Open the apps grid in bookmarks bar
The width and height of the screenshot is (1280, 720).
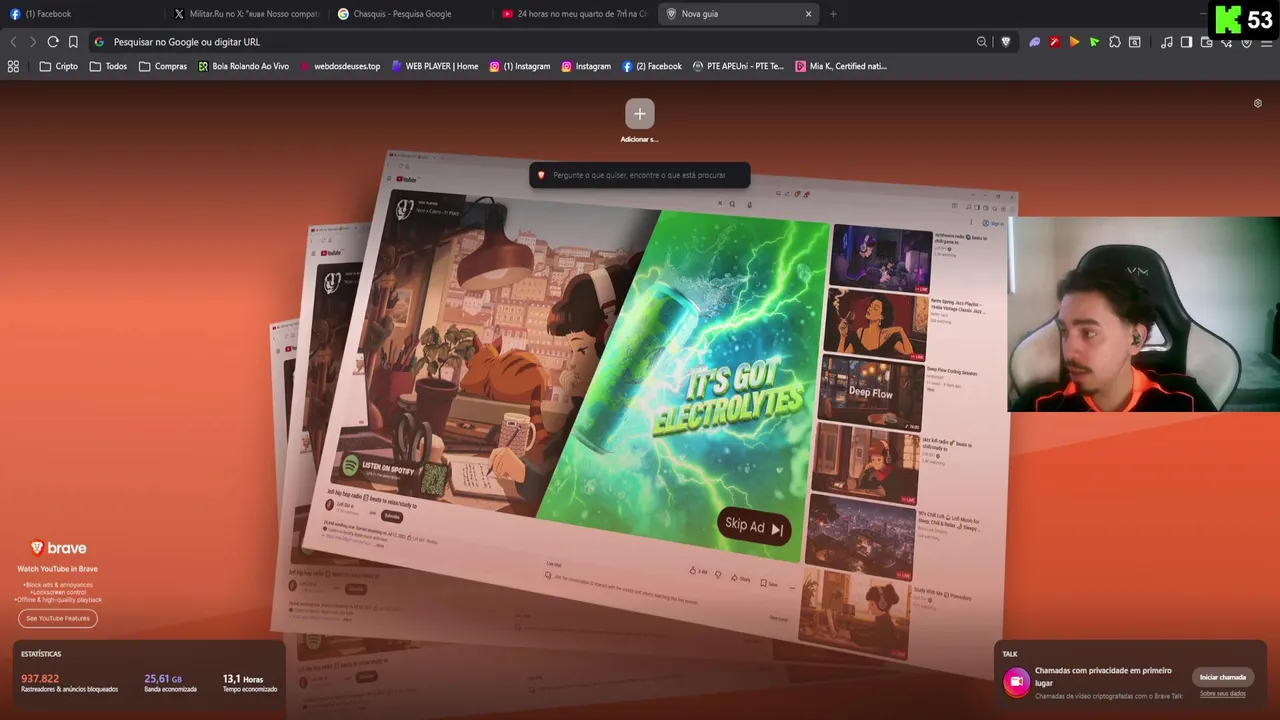[x=13, y=66]
